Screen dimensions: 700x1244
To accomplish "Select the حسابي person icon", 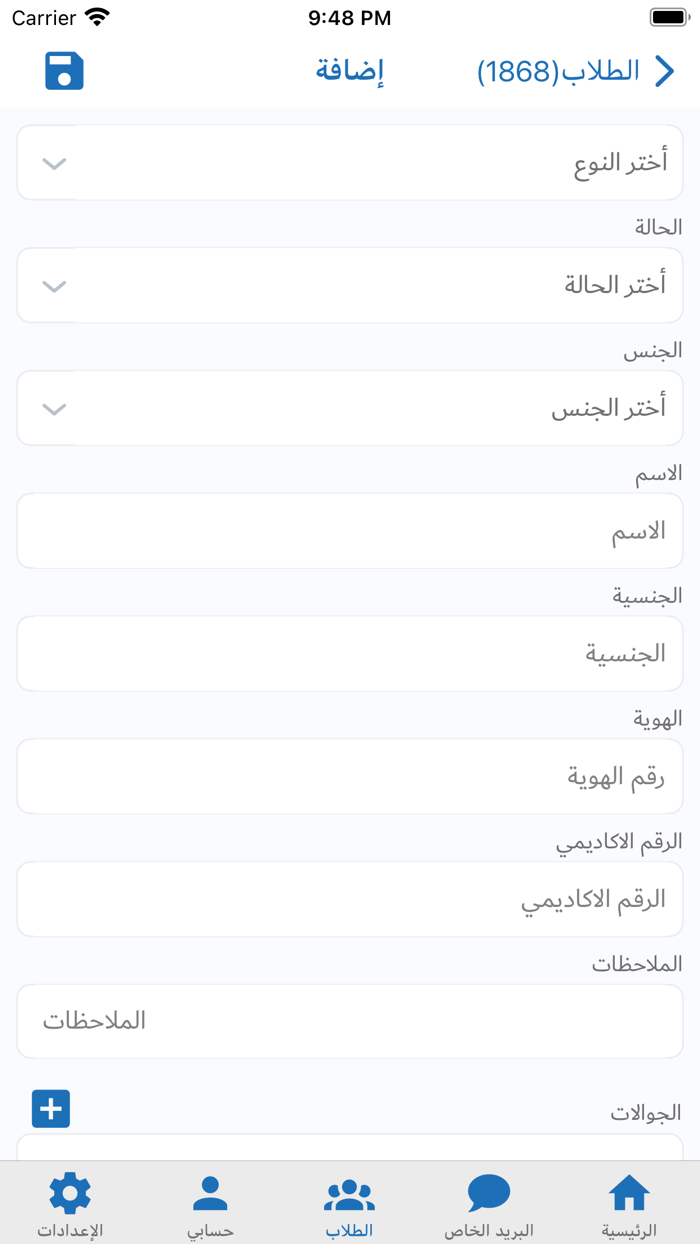I will (209, 1195).
